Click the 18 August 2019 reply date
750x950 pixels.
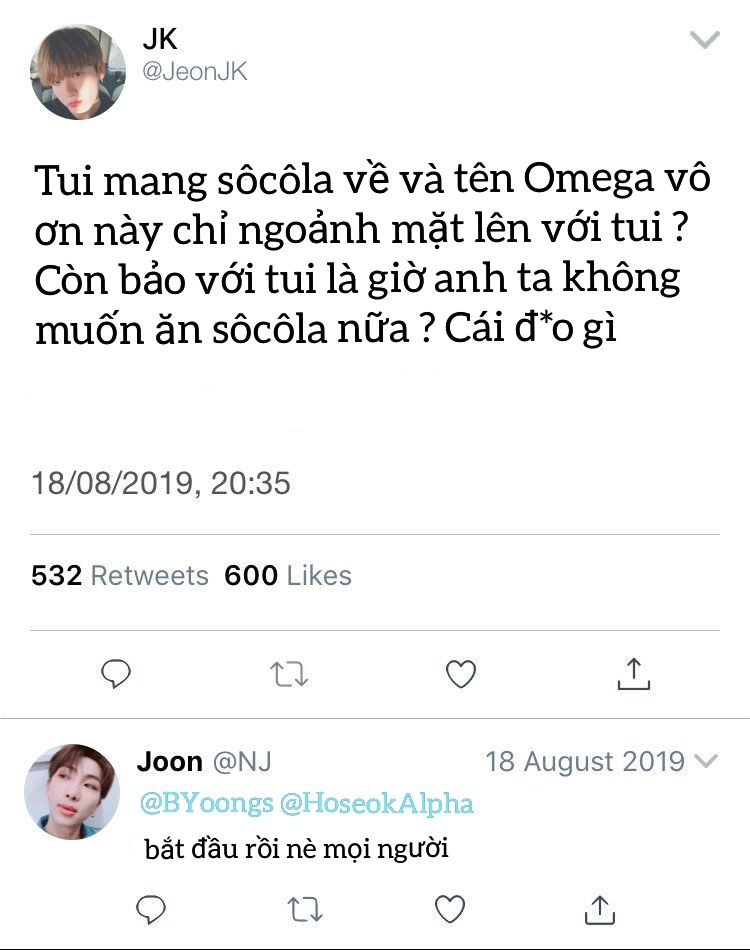585,761
